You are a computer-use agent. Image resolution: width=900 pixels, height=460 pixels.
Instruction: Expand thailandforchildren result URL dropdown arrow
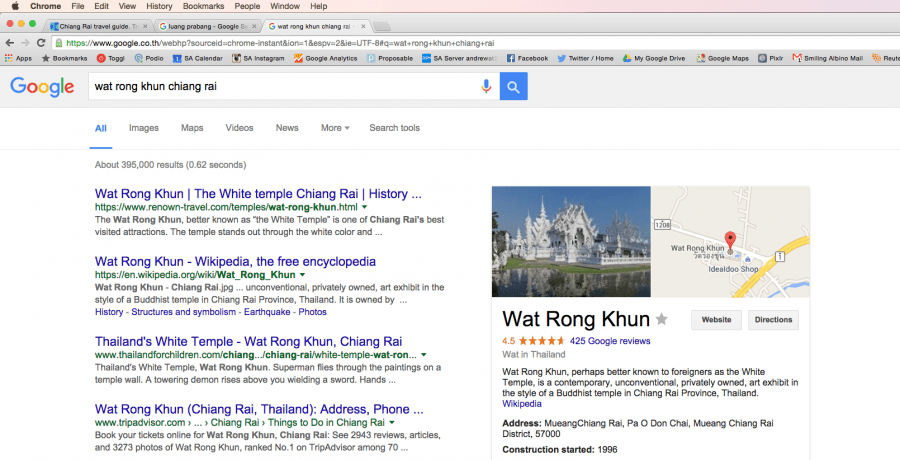[424, 355]
